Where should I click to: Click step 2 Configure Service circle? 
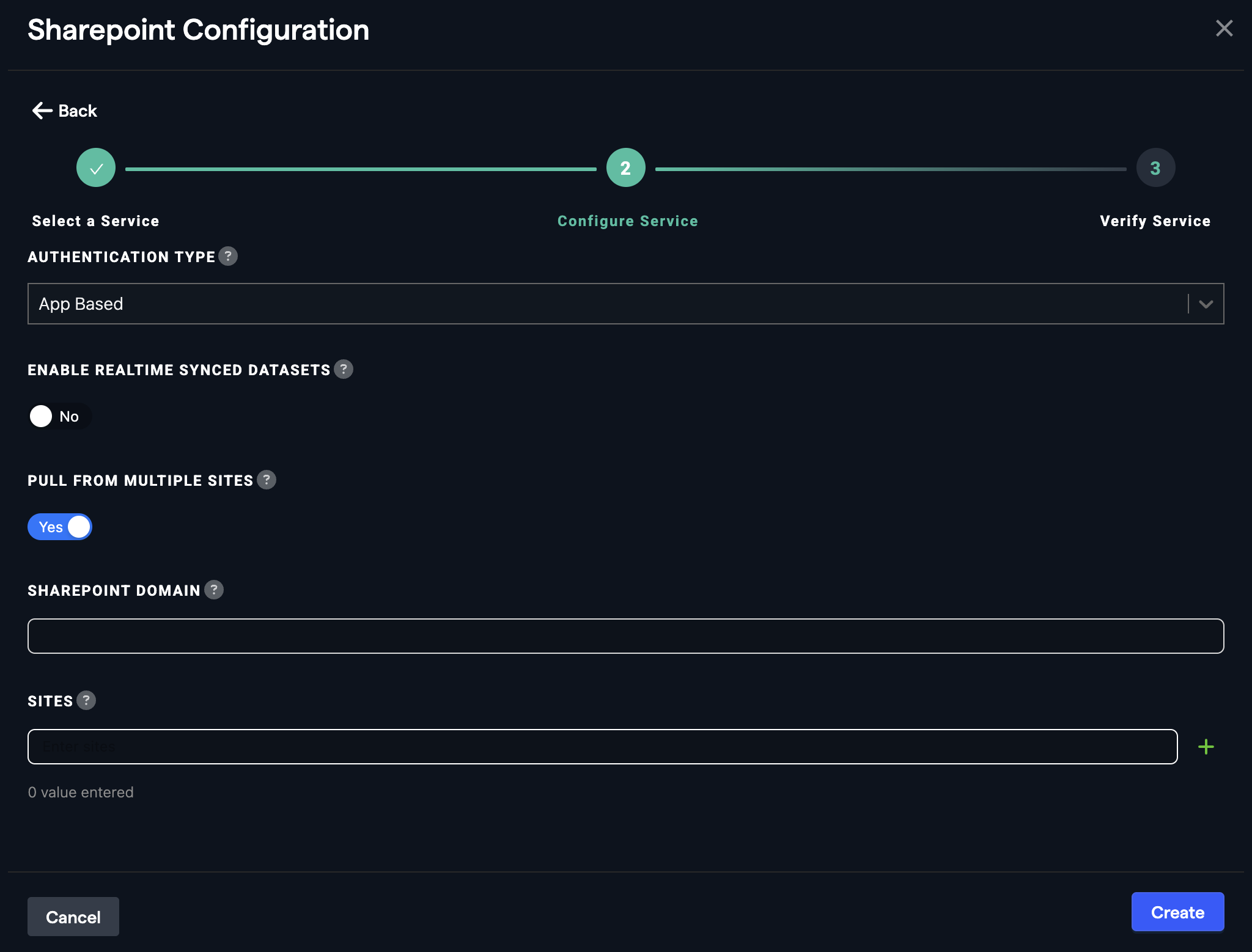pyautogui.click(x=625, y=167)
